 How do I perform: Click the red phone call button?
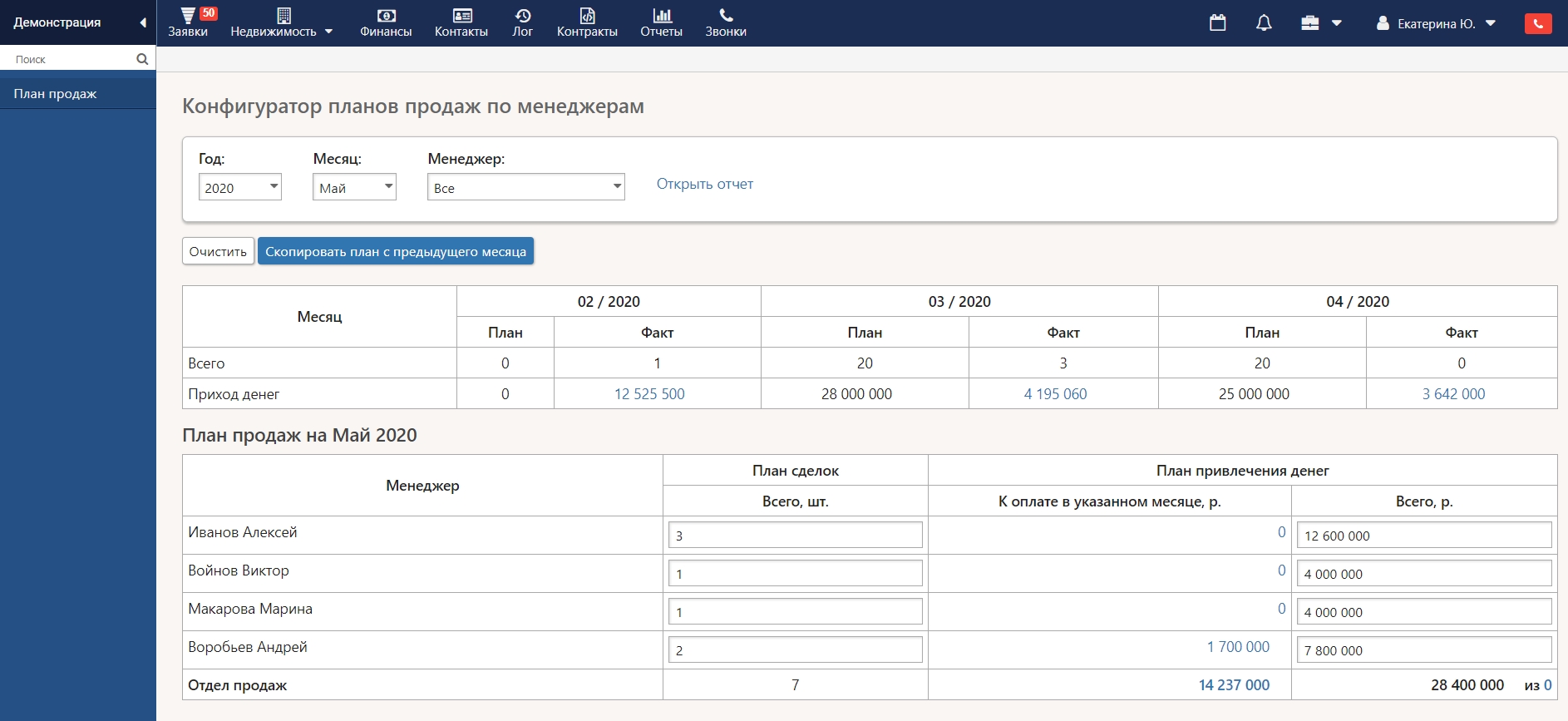coord(1537,23)
